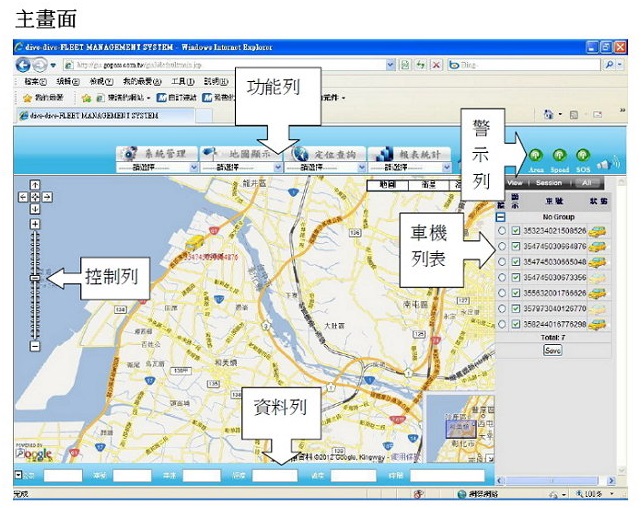This screenshot has height=508, width=641.
Task: Zoom in with the map plus button
Action: click(35, 224)
